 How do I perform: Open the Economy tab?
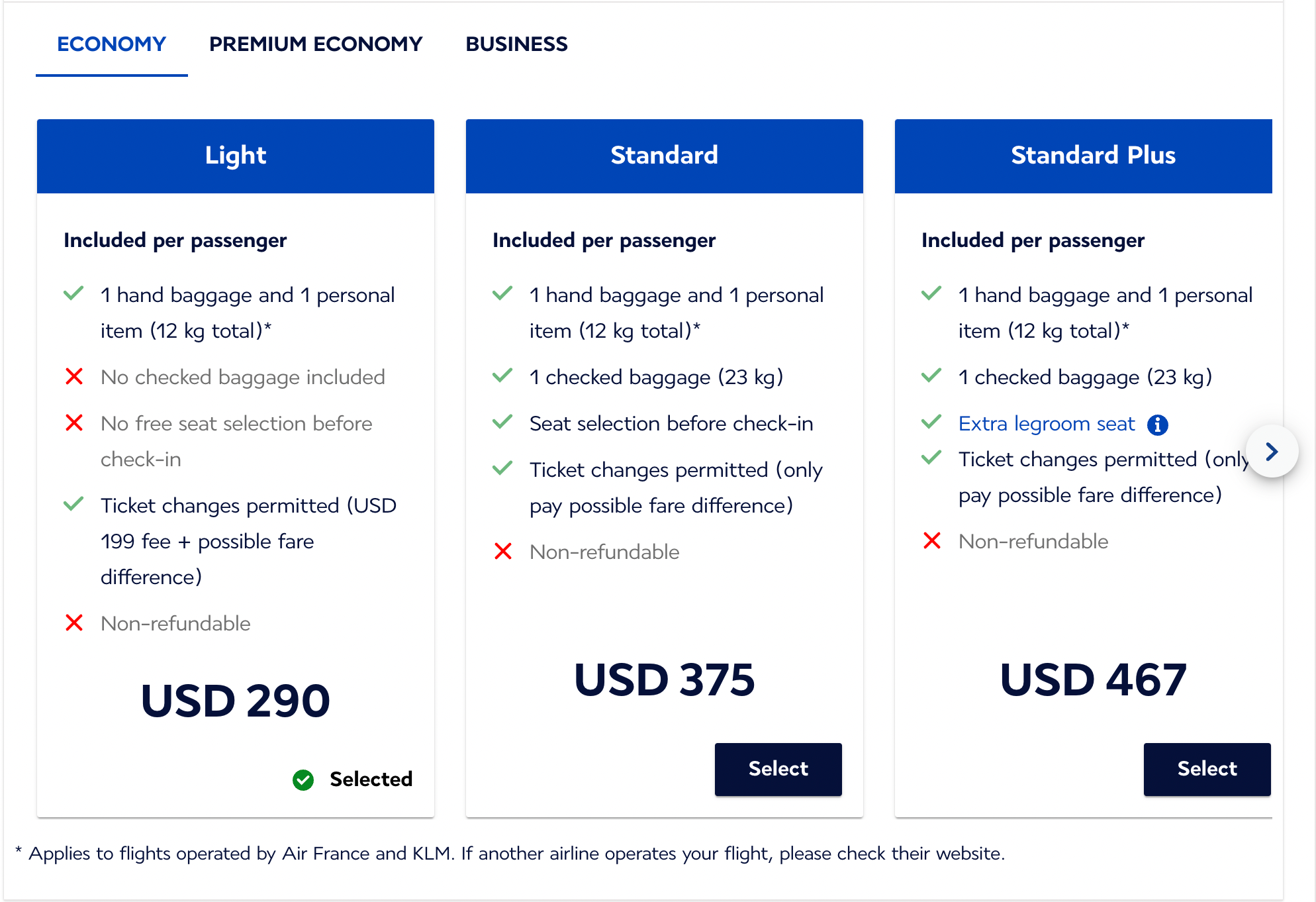[111, 44]
